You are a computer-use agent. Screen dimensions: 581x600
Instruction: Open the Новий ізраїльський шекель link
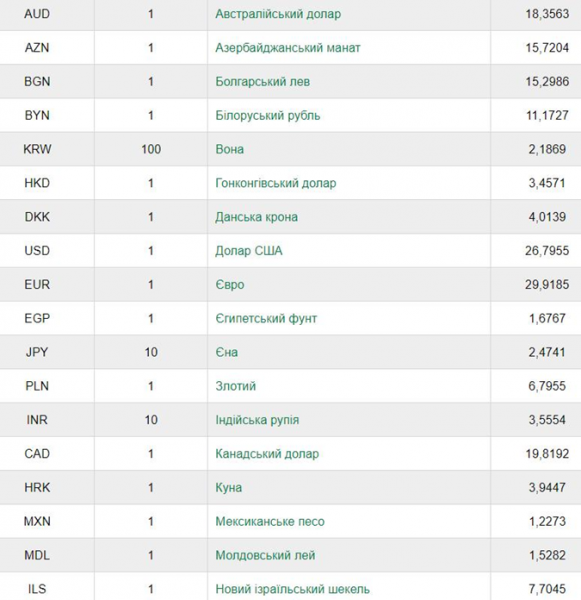292,589
